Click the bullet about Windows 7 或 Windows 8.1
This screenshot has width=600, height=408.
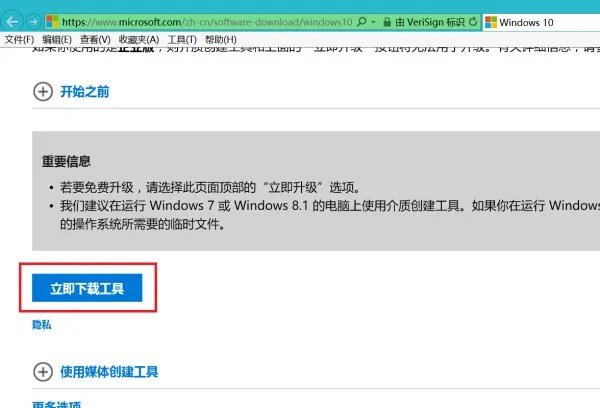coord(330,206)
